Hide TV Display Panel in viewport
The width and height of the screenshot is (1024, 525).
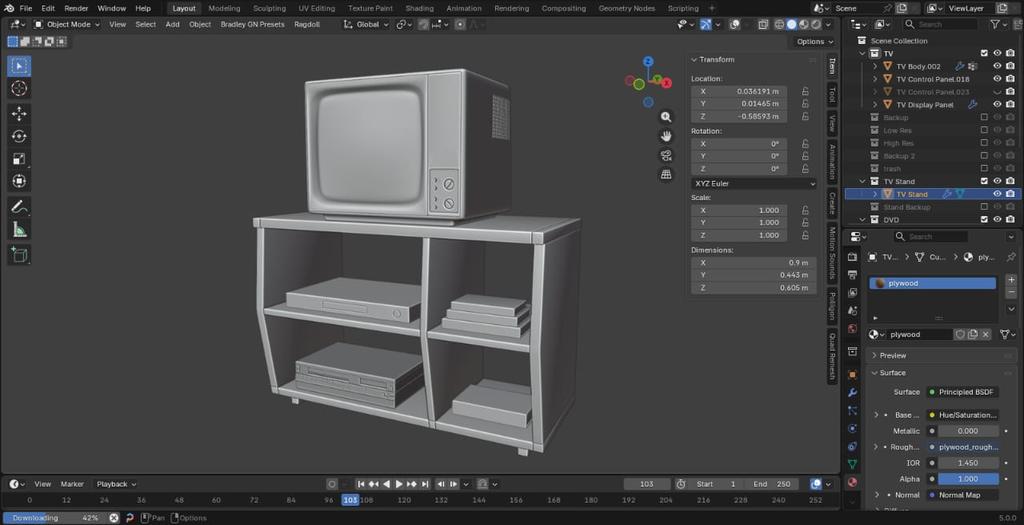pos(997,104)
